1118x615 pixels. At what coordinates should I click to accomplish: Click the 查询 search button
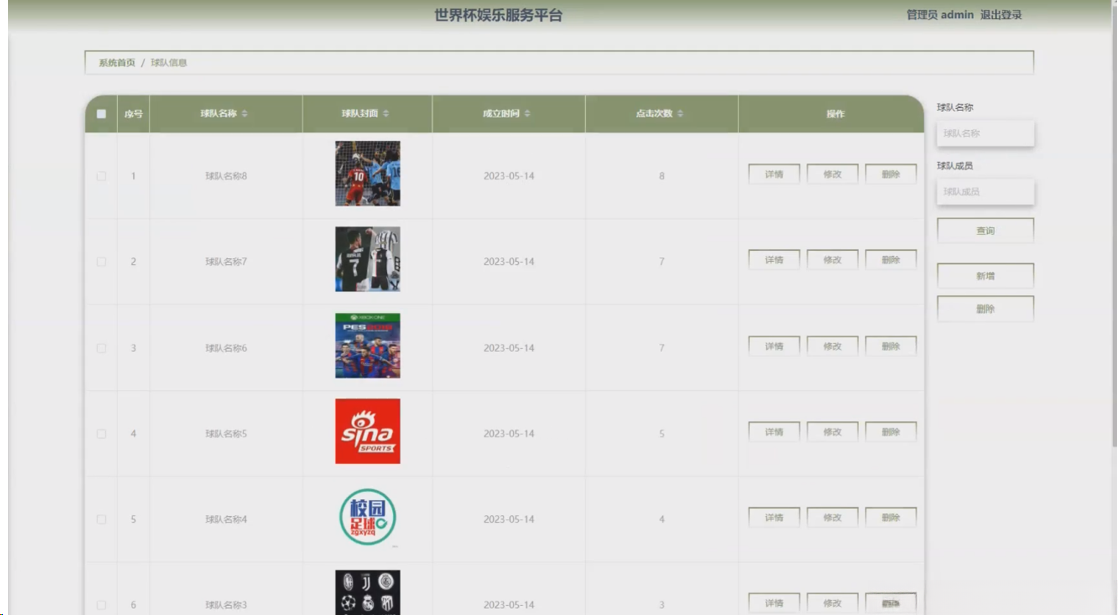[x=985, y=230]
